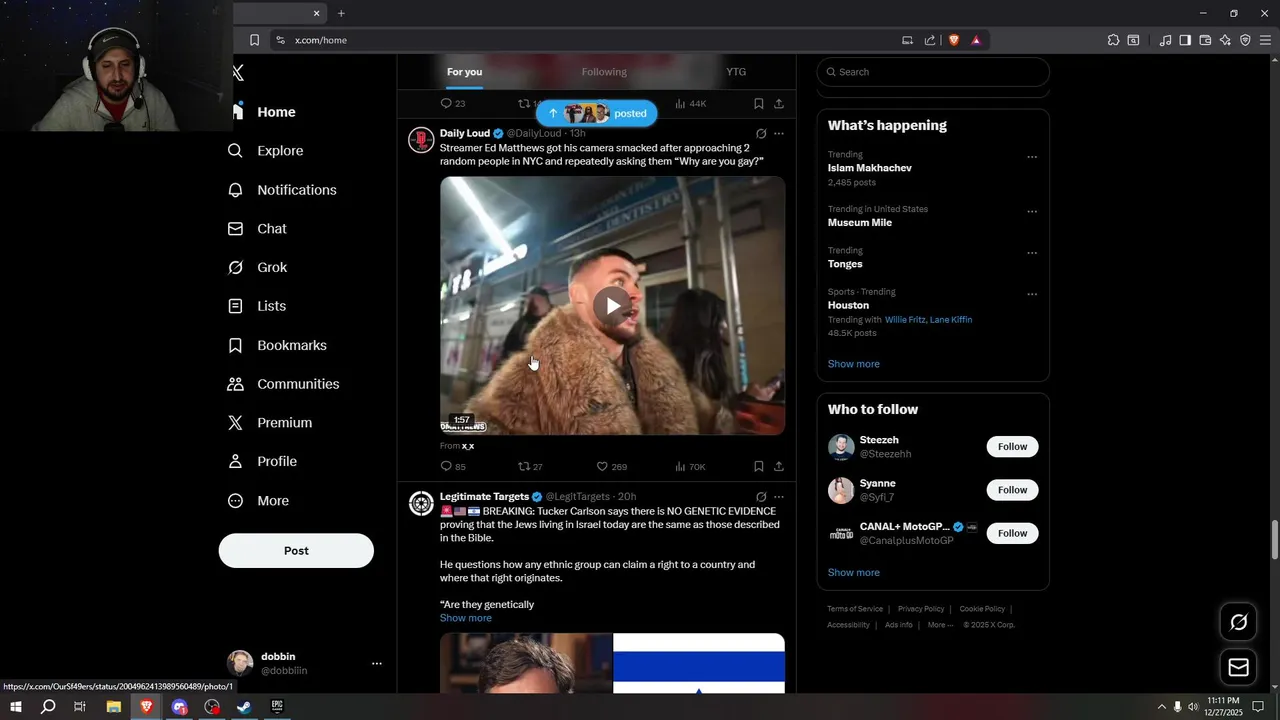Open account menu next to dobbin
The width and height of the screenshot is (1280, 720).
click(x=377, y=663)
